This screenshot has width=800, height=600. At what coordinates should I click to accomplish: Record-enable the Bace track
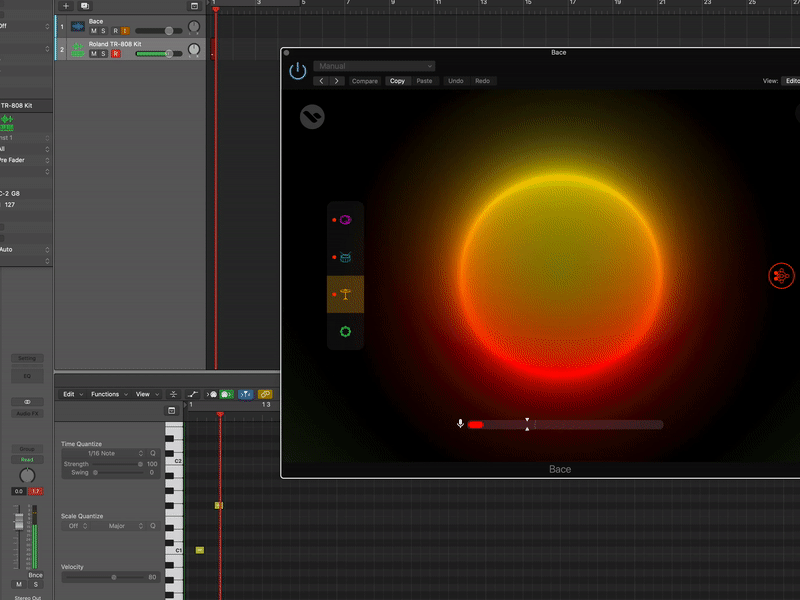pyautogui.click(x=115, y=31)
